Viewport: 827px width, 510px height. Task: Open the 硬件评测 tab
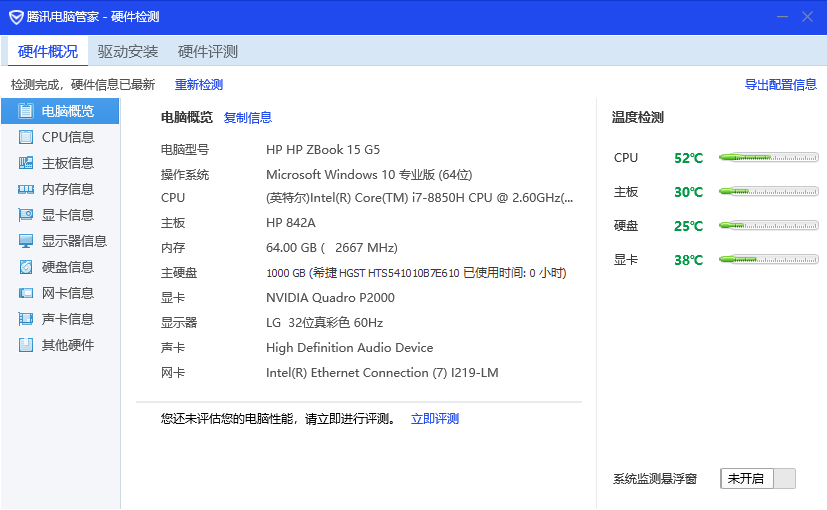208,51
